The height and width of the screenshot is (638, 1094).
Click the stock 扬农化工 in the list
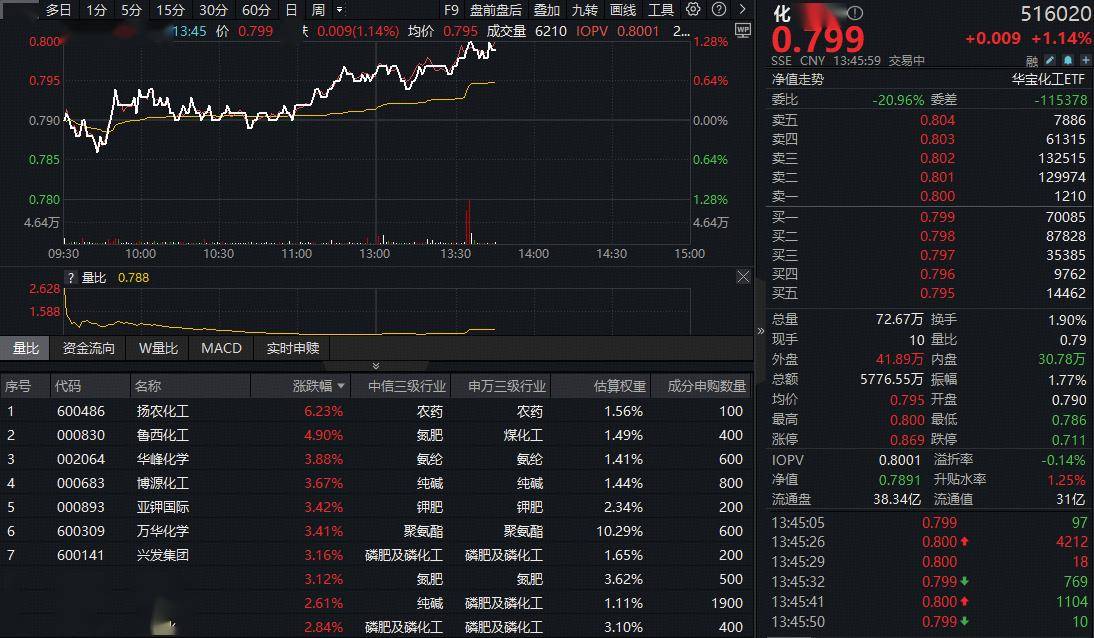(164, 410)
